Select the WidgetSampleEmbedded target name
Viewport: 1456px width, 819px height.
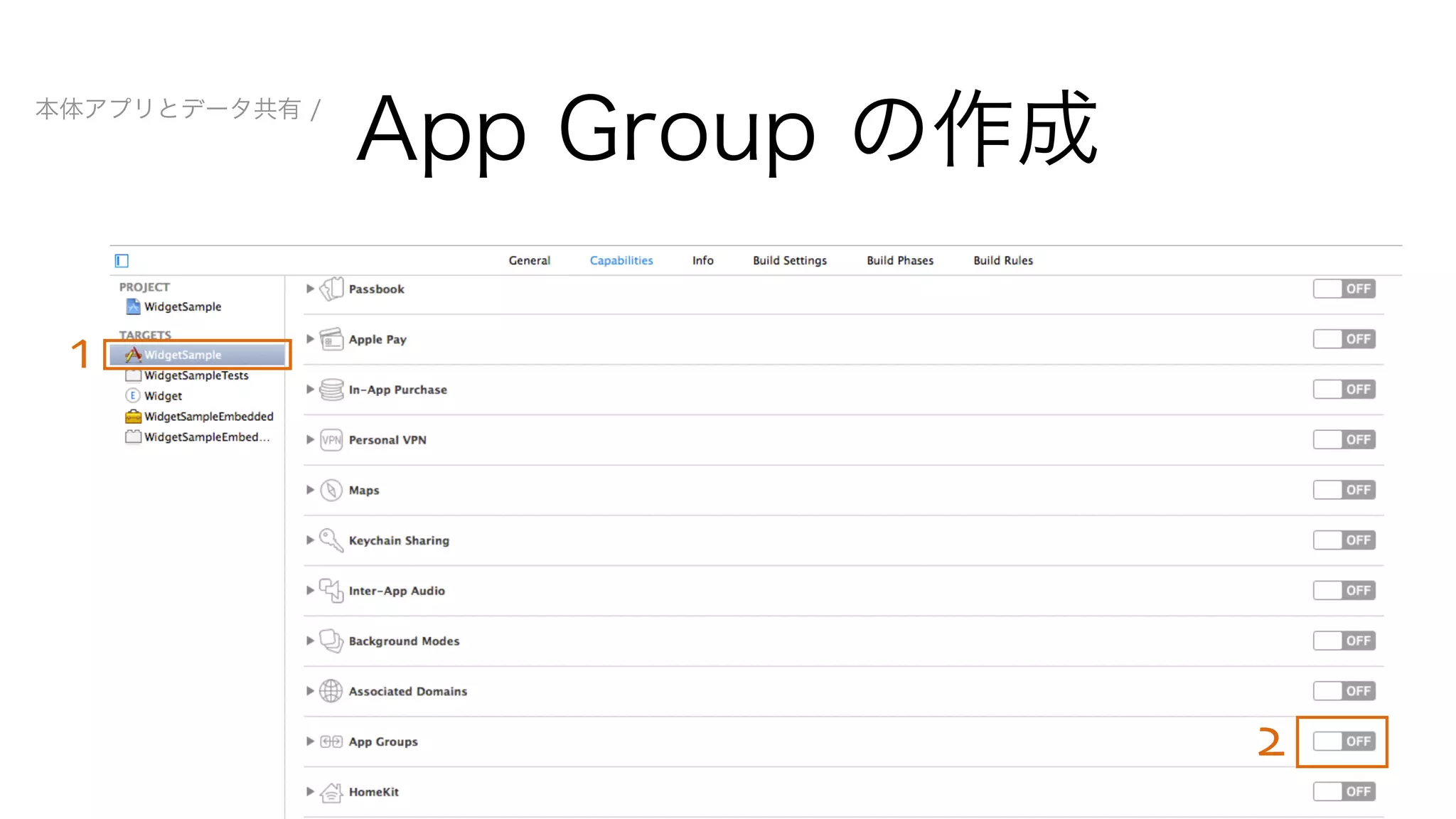[209, 417]
